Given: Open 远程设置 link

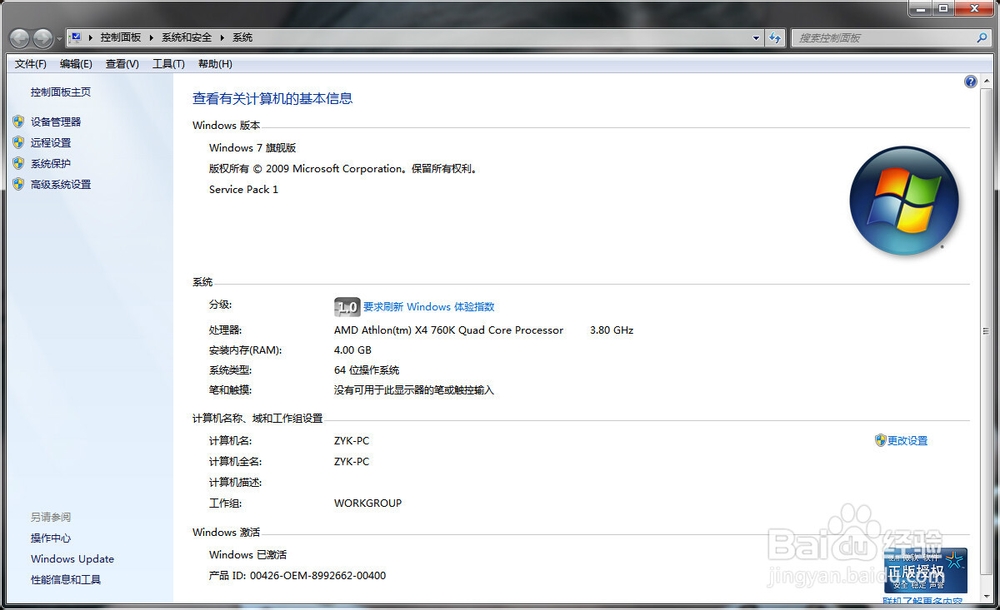Looking at the screenshot, I should point(50,143).
